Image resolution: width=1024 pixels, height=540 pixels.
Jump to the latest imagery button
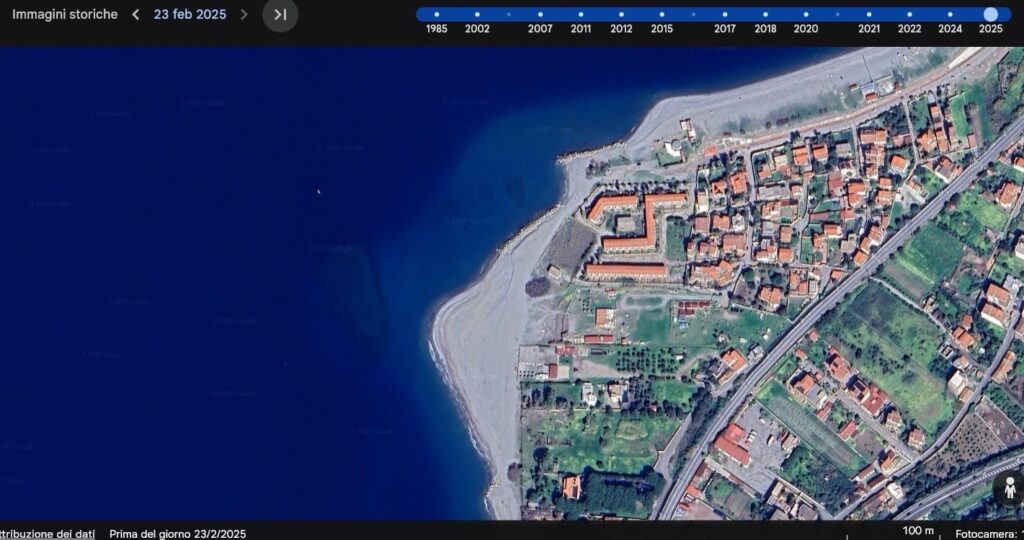pyautogui.click(x=280, y=15)
